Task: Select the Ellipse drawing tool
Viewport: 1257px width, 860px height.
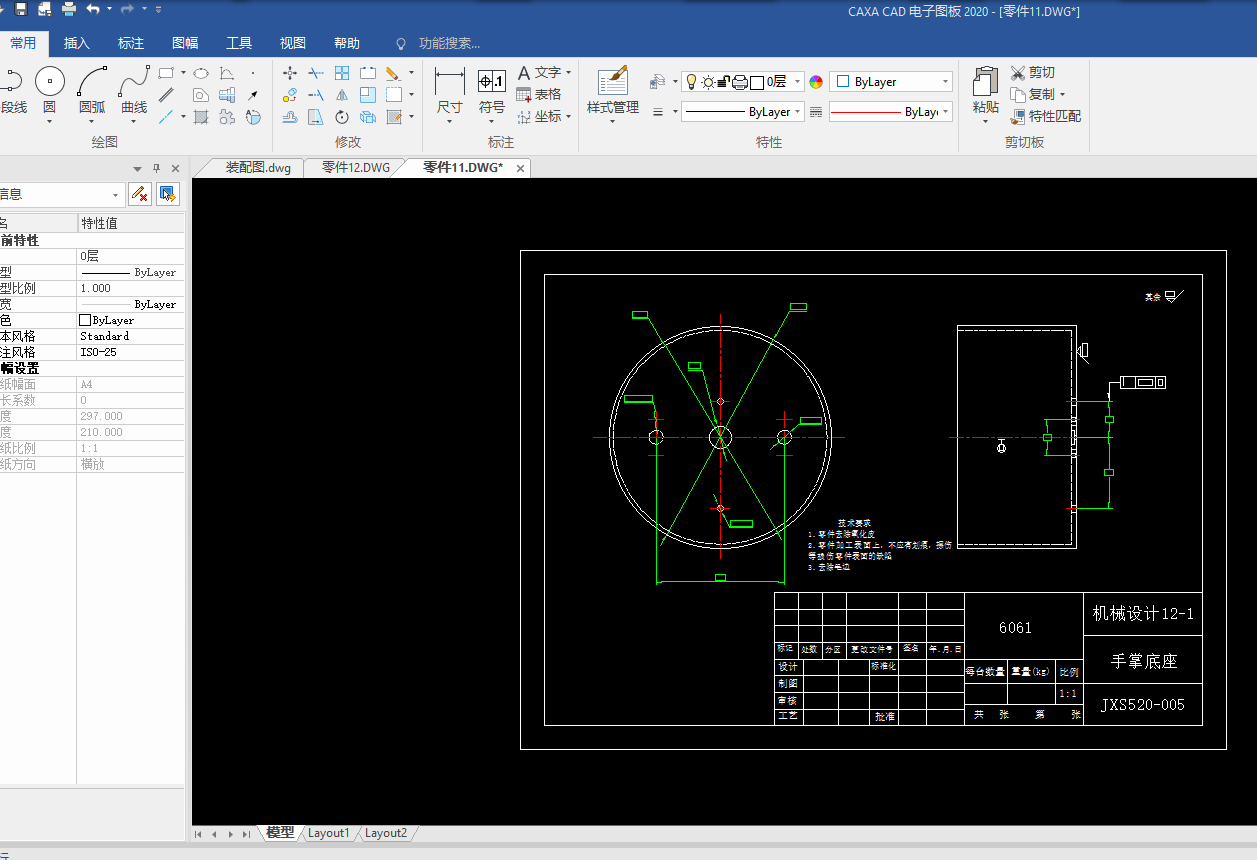Action: [x=201, y=73]
